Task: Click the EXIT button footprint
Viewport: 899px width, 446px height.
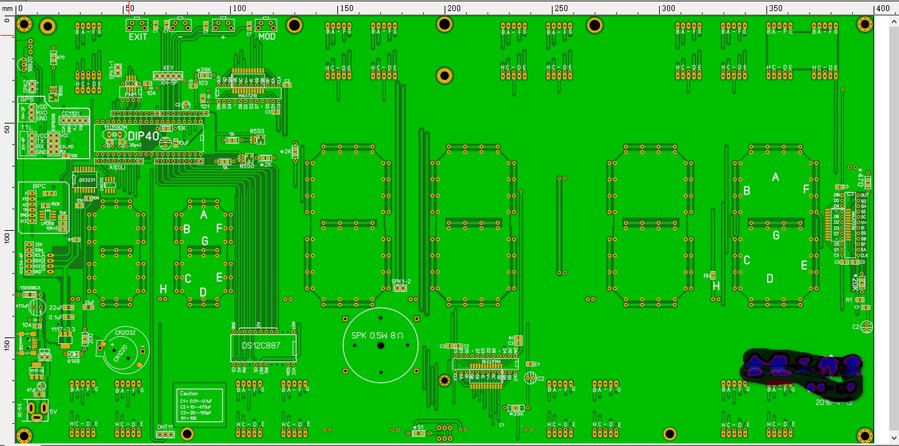Action: pyautogui.click(x=138, y=24)
